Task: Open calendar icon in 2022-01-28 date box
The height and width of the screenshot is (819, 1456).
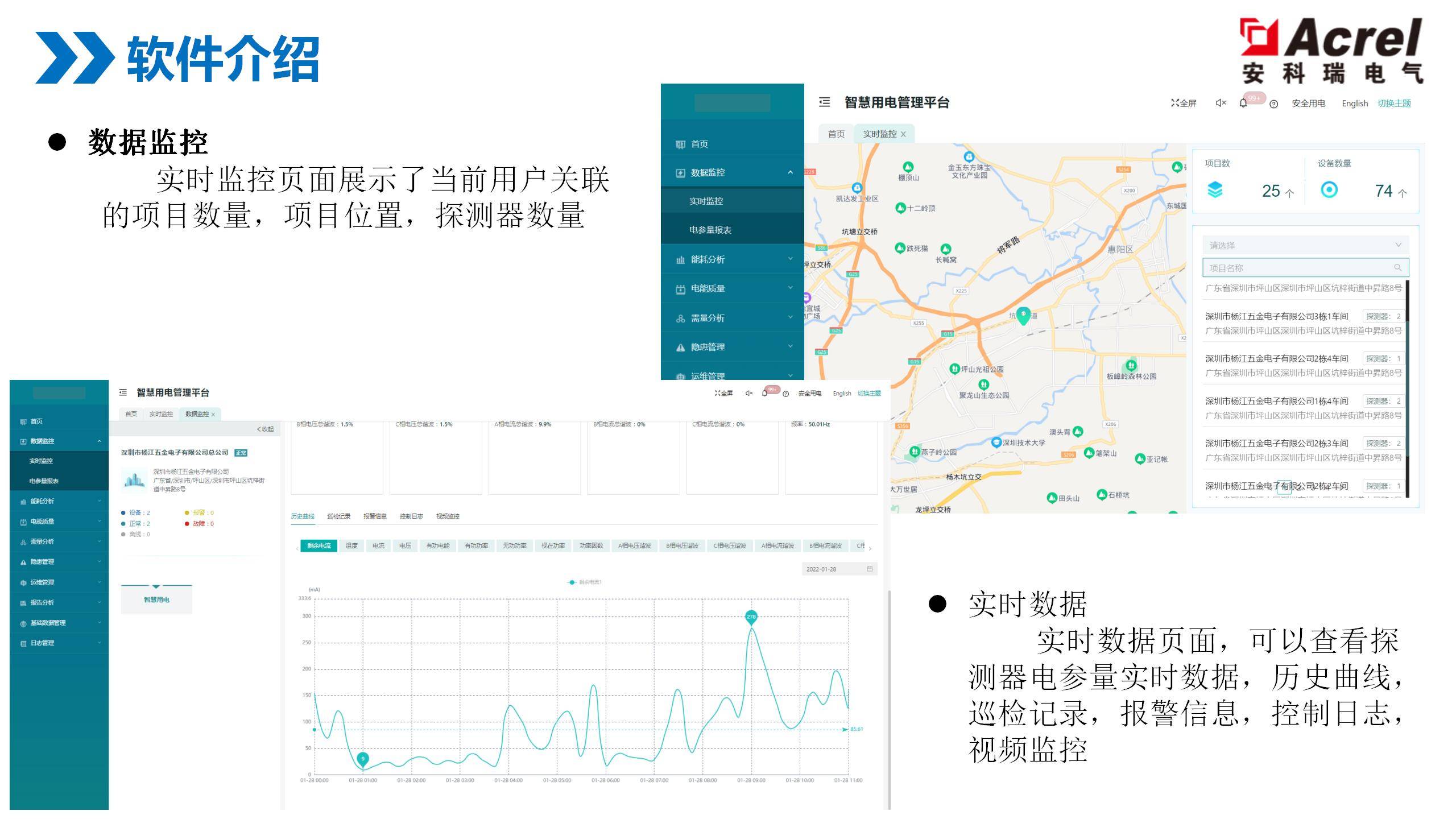Action: coord(869,569)
